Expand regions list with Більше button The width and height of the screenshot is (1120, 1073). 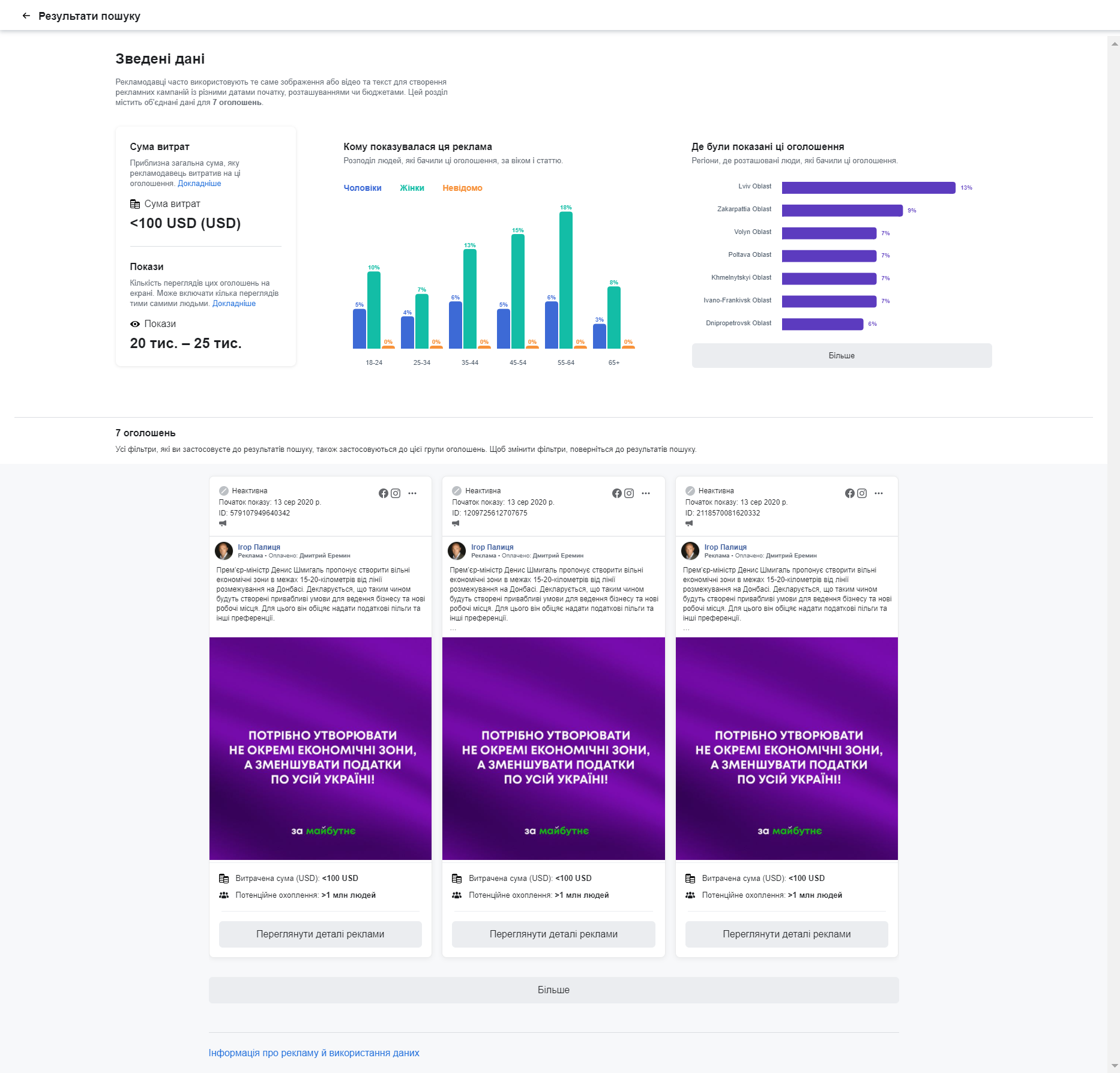tap(842, 356)
